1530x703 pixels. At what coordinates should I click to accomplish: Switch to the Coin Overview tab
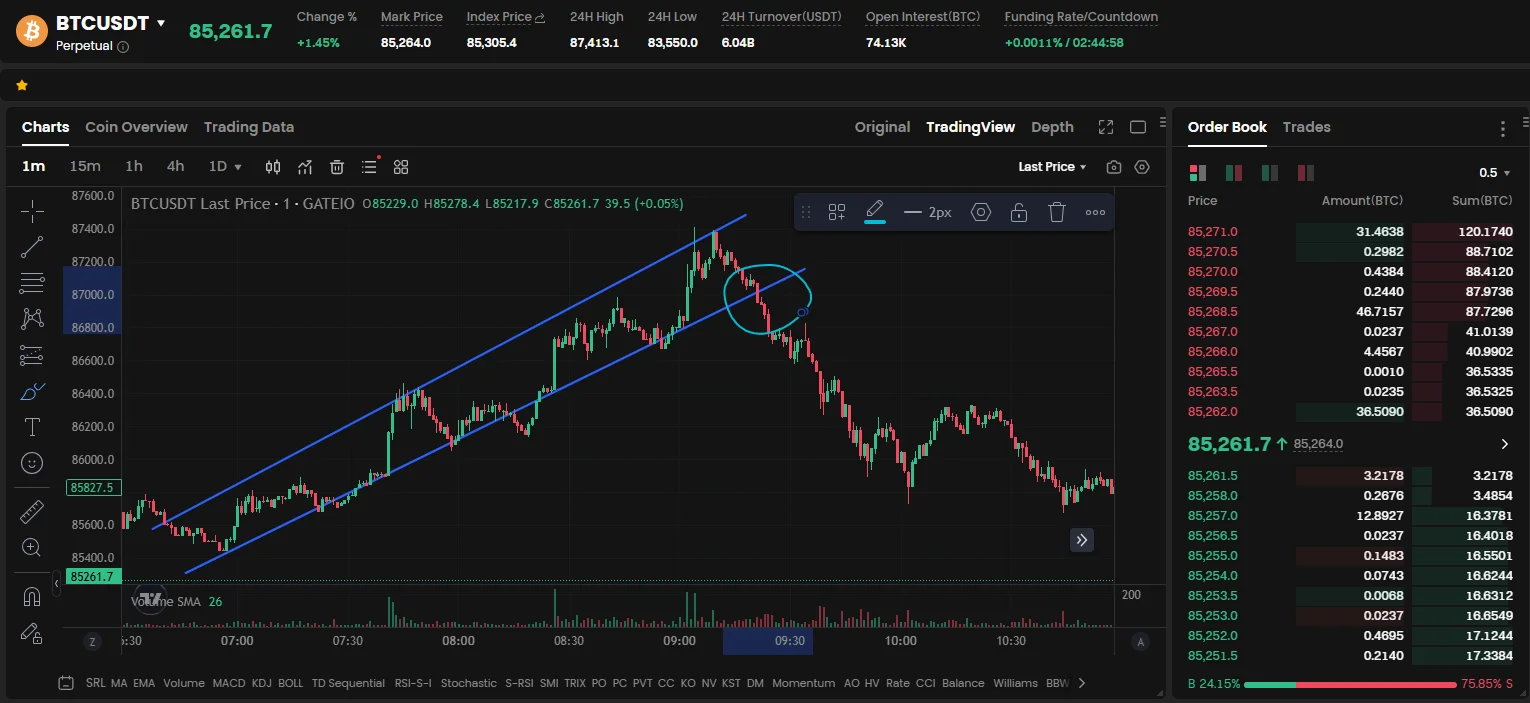[136, 127]
